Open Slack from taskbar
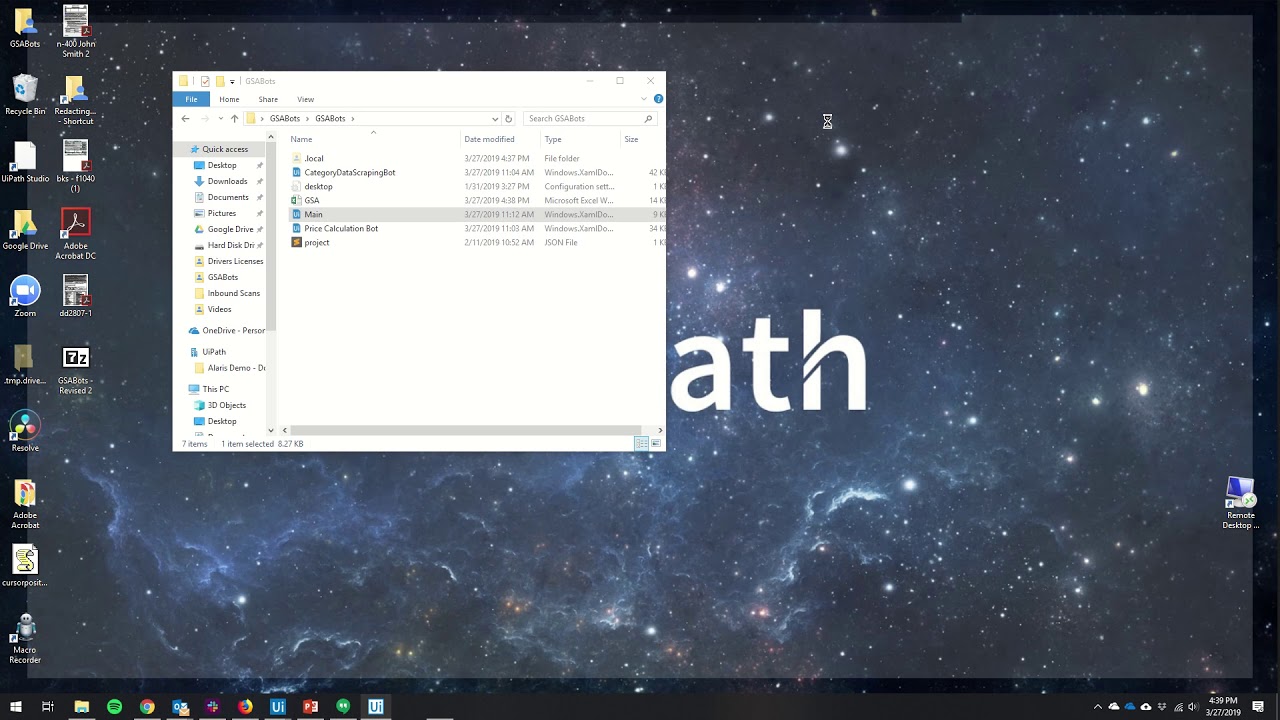 [212, 707]
